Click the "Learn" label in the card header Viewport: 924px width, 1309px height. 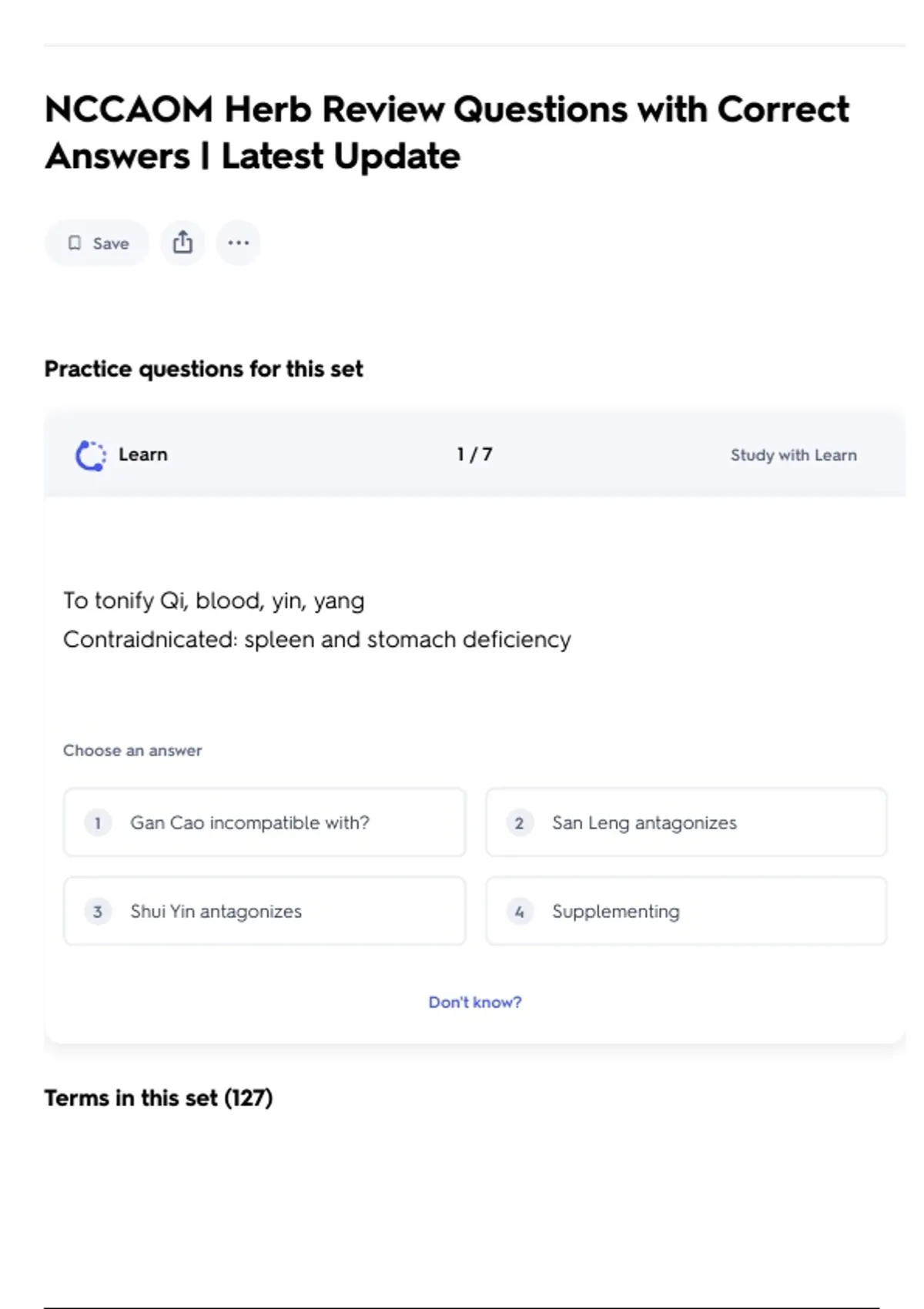pyautogui.click(x=142, y=454)
